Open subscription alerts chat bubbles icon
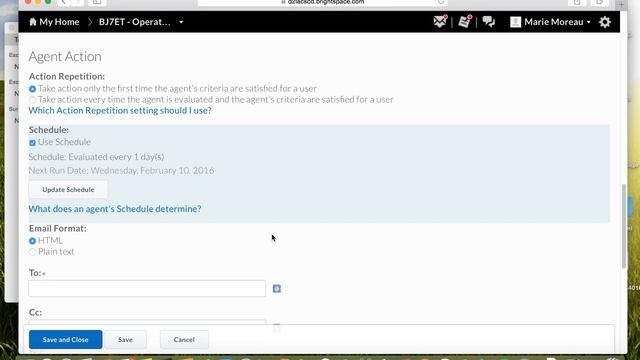Viewport: 640px width, 360px height. tap(489, 22)
